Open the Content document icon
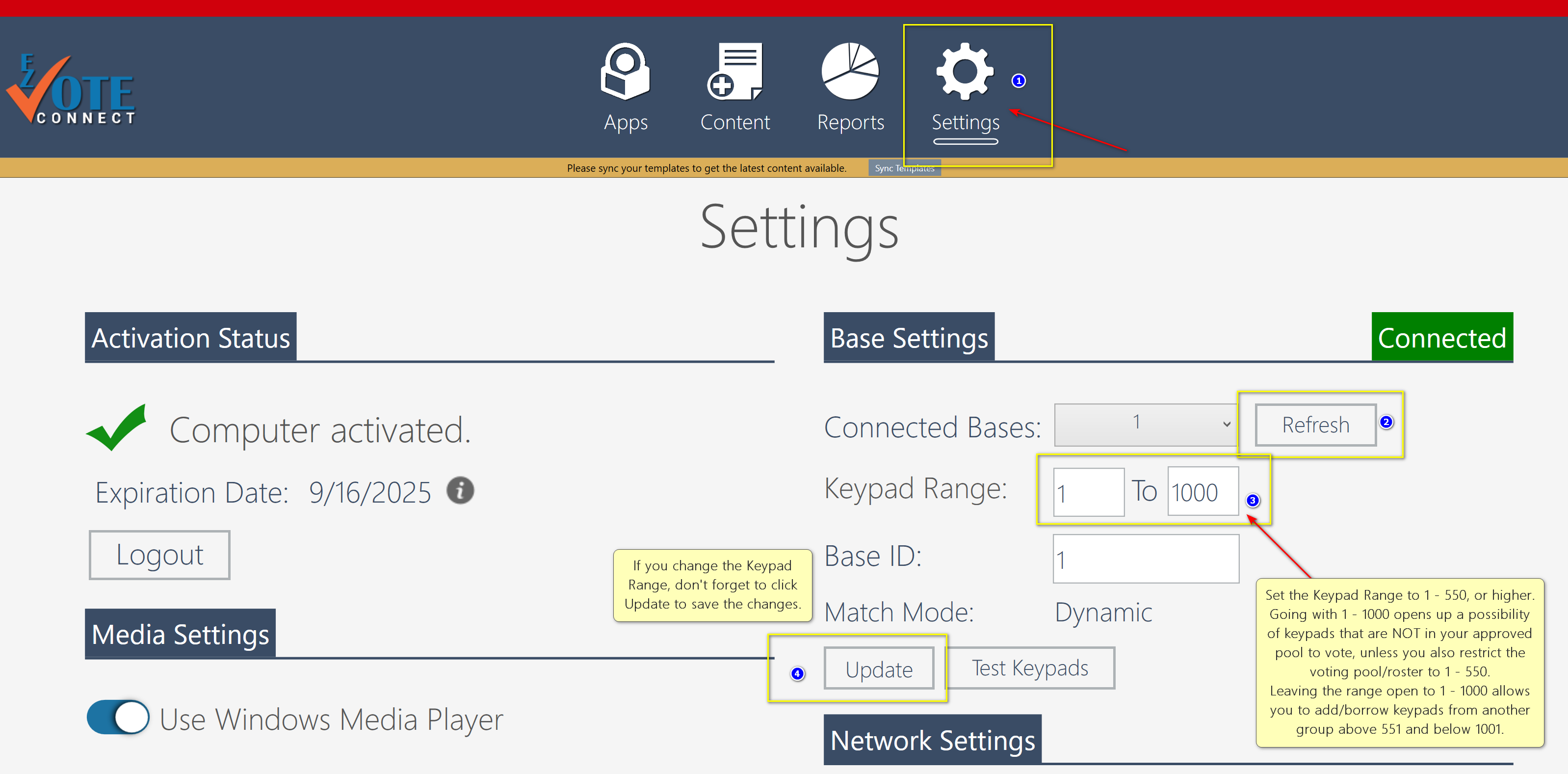This screenshot has width=1568, height=774. pos(735,71)
